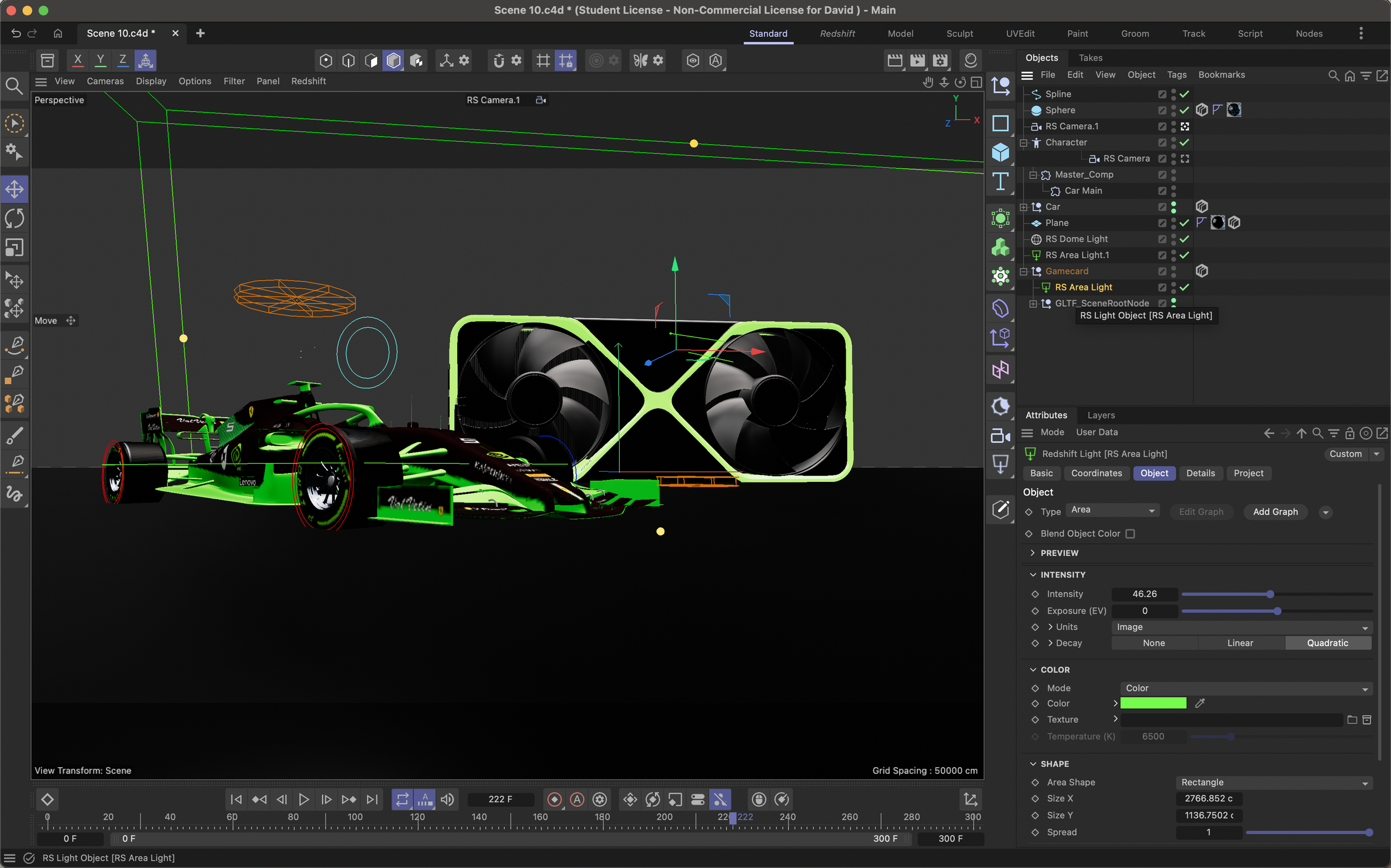Image resolution: width=1391 pixels, height=868 pixels.
Task: Select the Move tool in left toolbar
Action: pyautogui.click(x=14, y=189)
